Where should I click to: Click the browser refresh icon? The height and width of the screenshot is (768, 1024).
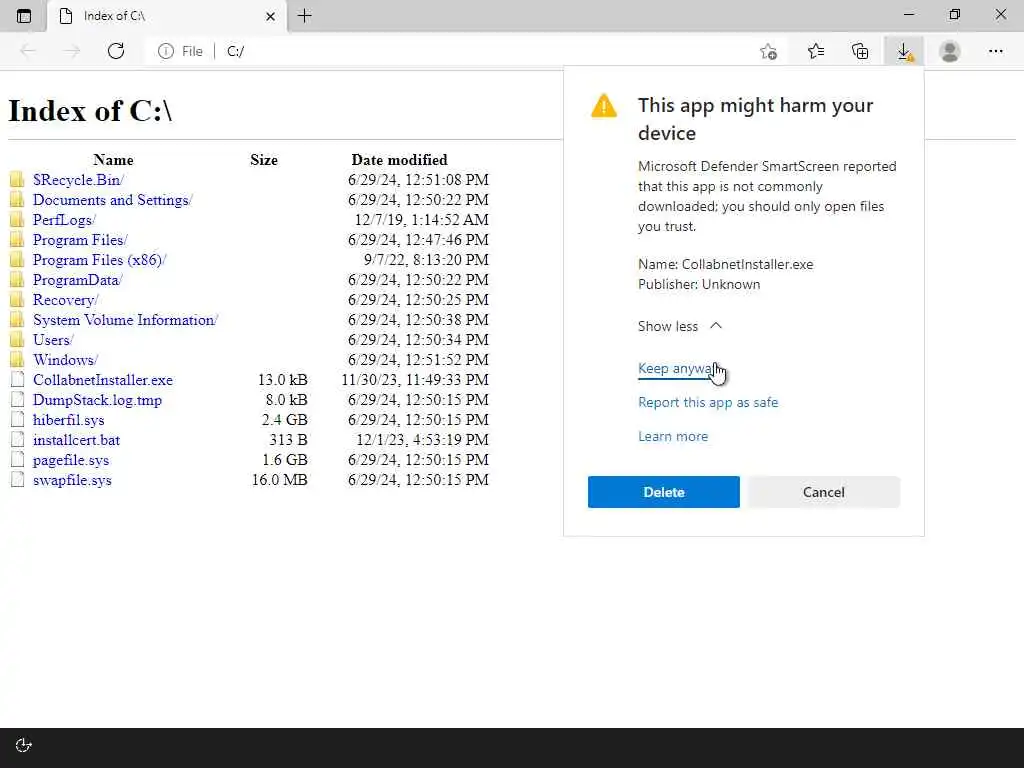[116, 51]
